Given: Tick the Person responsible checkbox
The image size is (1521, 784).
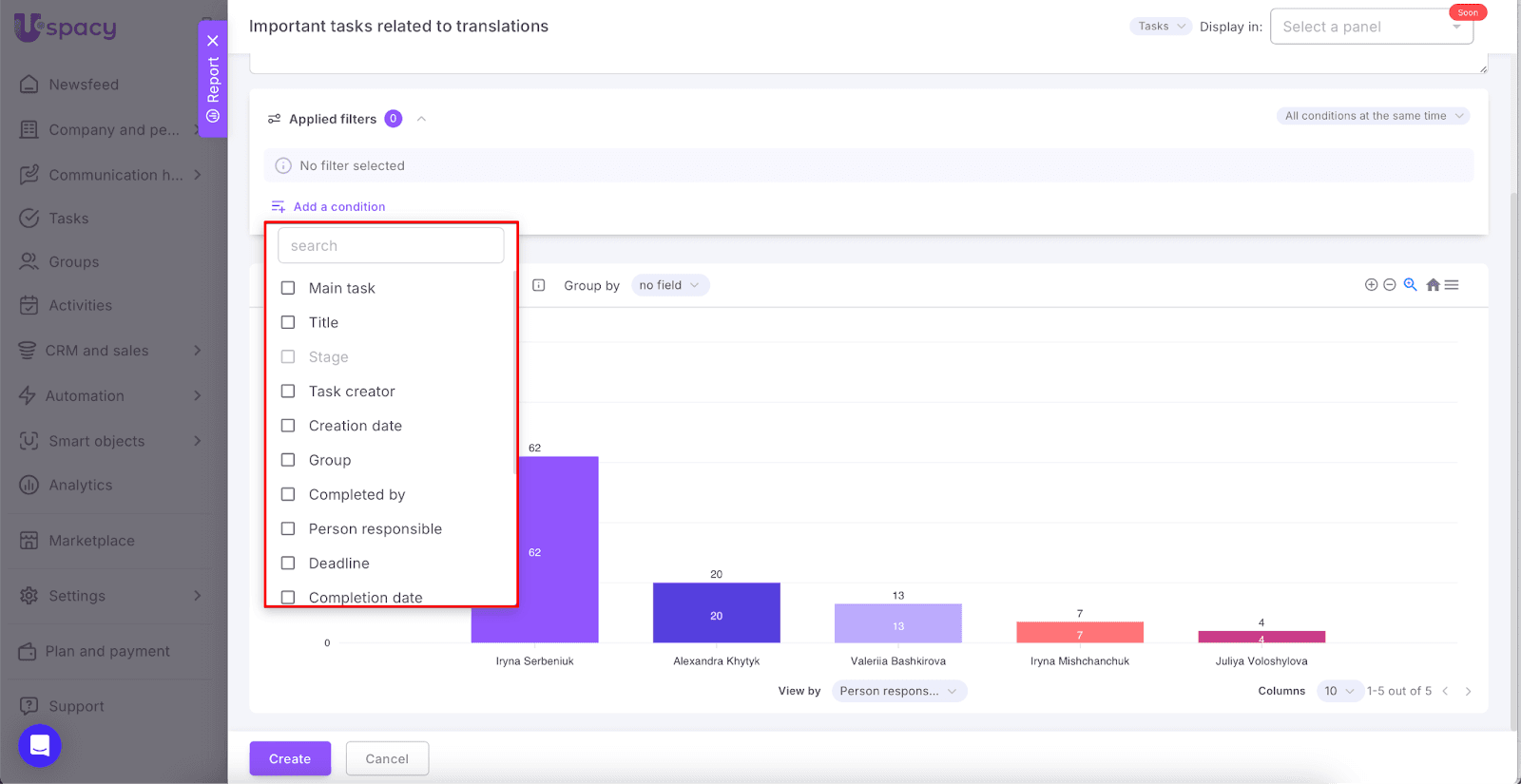Looking at the screenshot, I should [x=288, y=528].
